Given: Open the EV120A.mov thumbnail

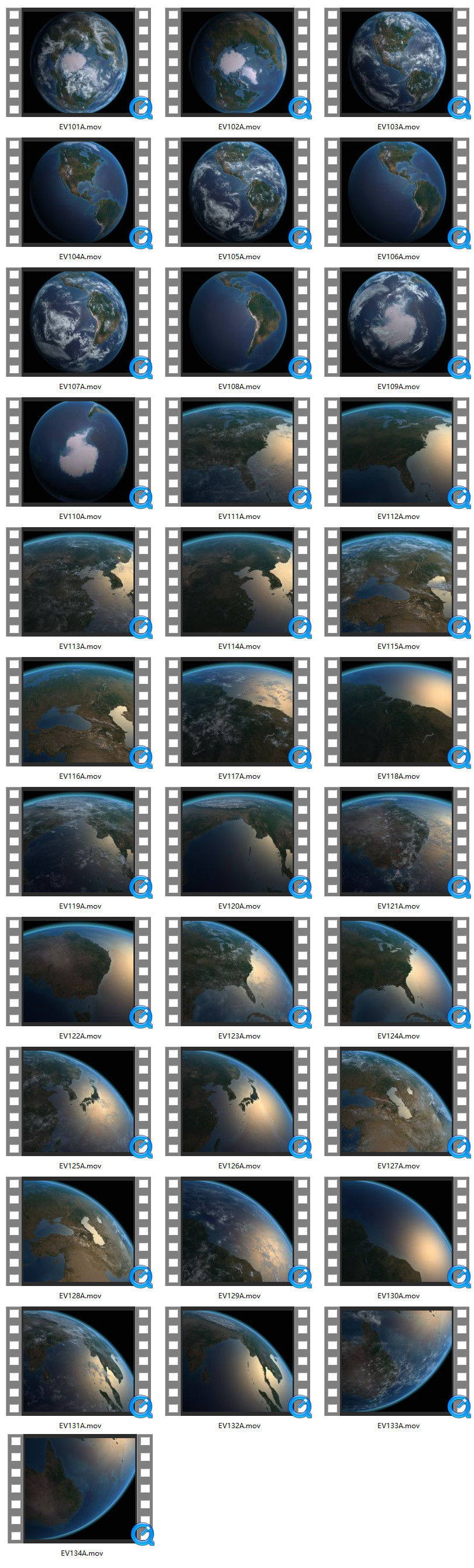Looking at the screenshot, I should [x=238, y=841].
